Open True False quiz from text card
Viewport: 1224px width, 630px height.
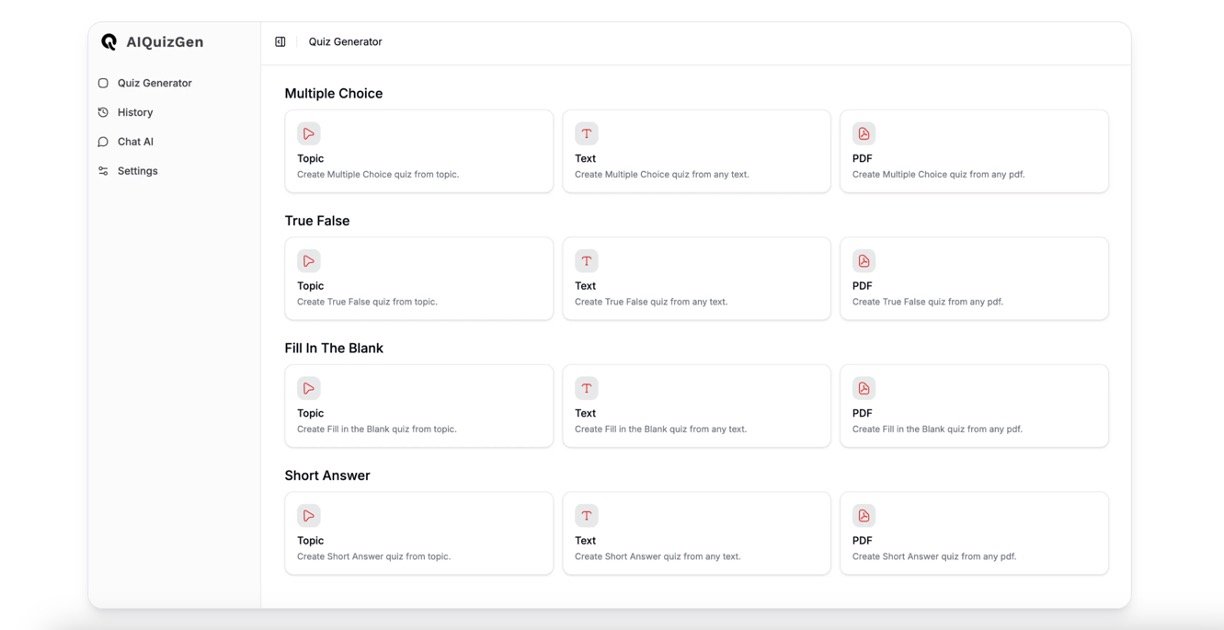click(x=696, y=279)
